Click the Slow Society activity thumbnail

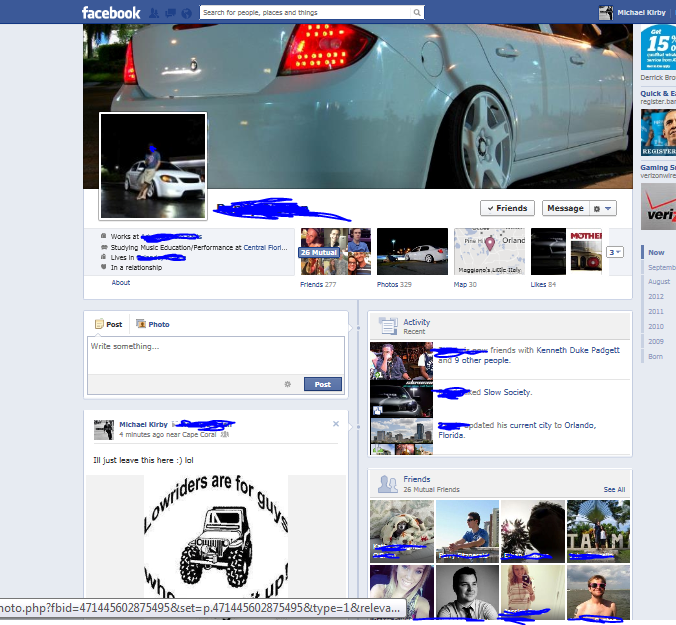pos(401,399)
